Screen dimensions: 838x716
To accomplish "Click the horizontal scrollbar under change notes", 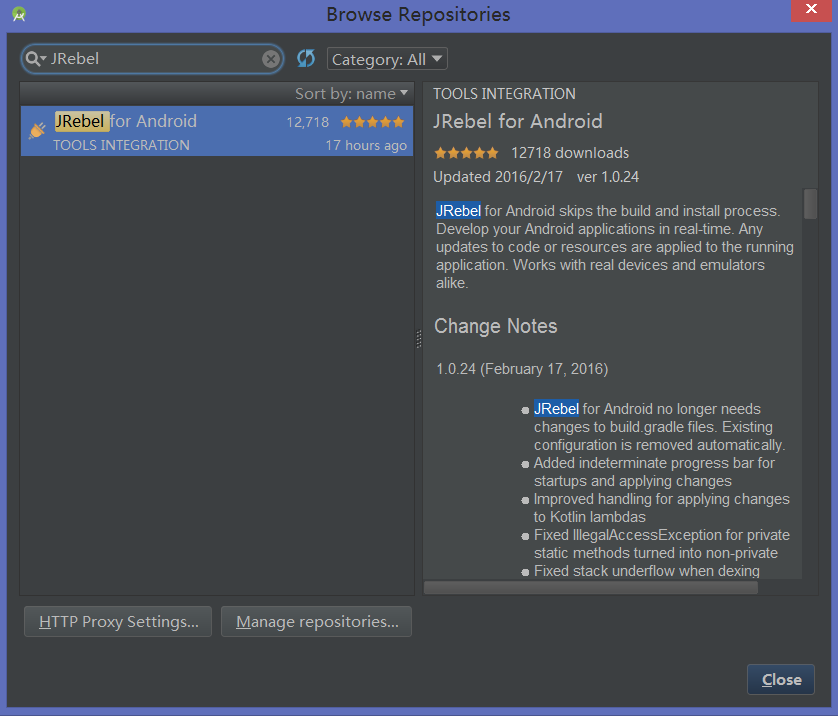I will click(590, 587).
